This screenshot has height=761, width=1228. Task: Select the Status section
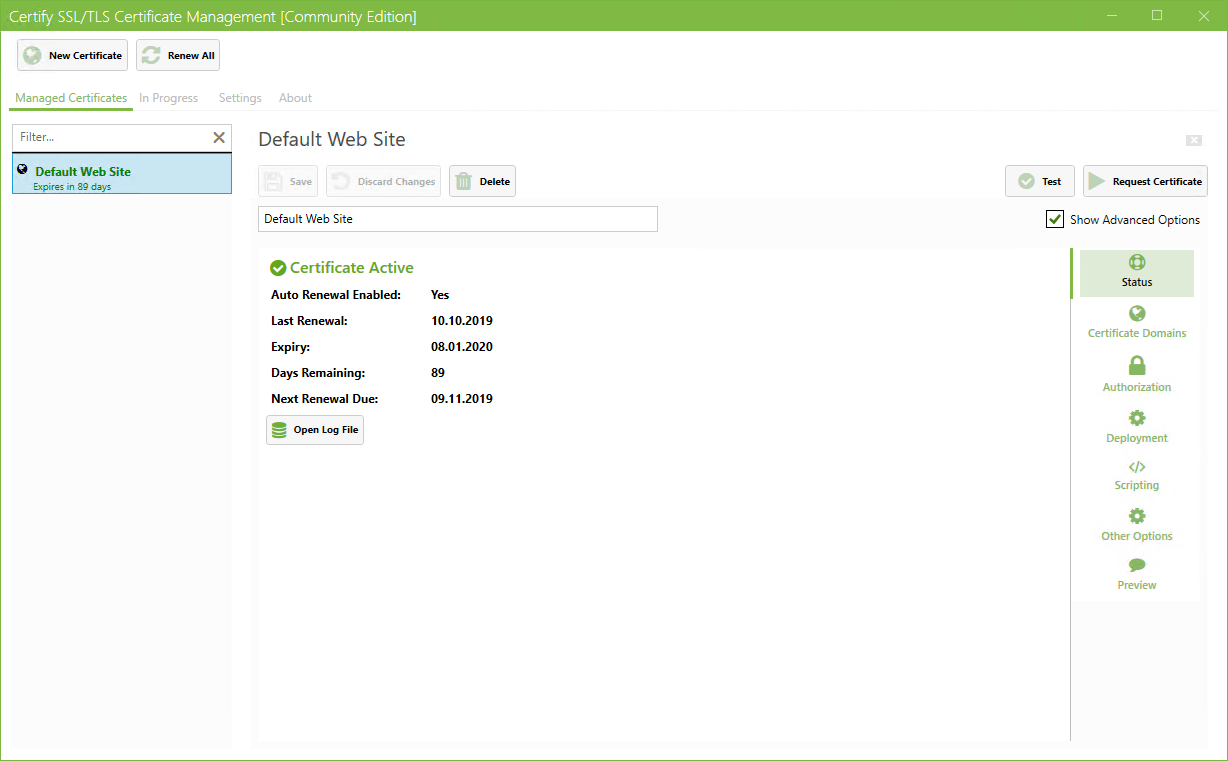(1136, 273)
